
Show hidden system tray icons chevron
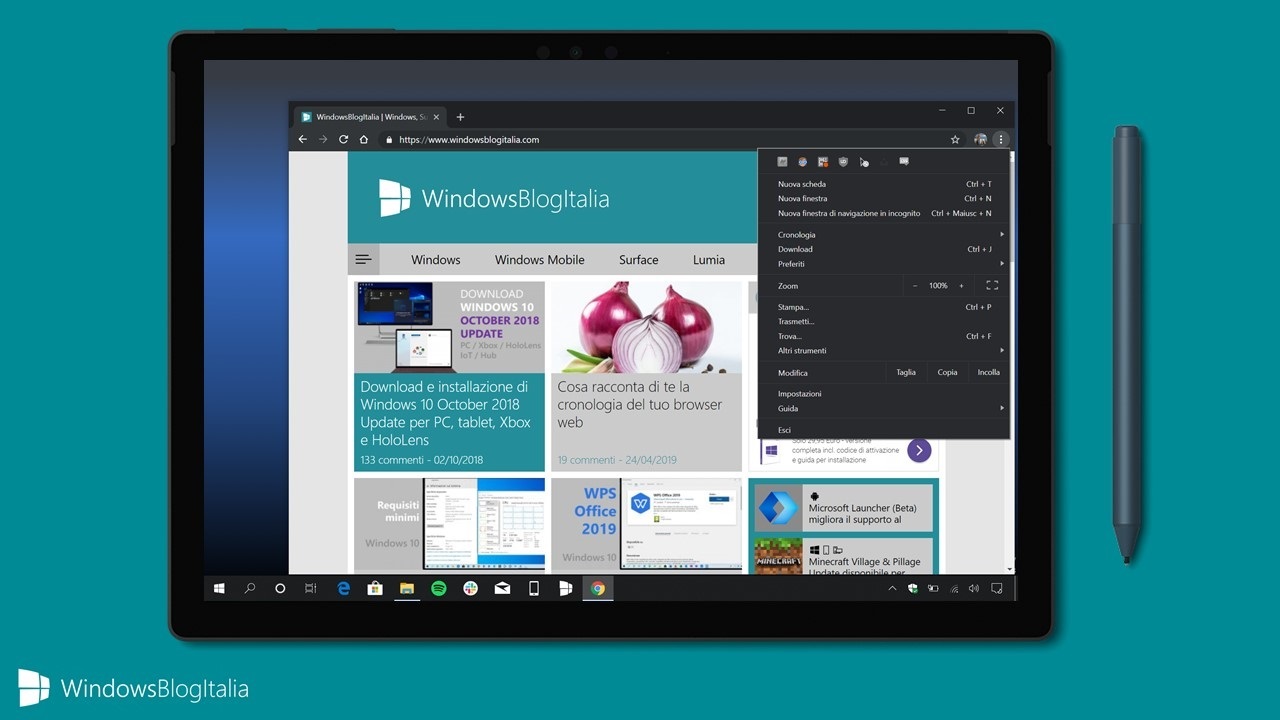(892, 589)
